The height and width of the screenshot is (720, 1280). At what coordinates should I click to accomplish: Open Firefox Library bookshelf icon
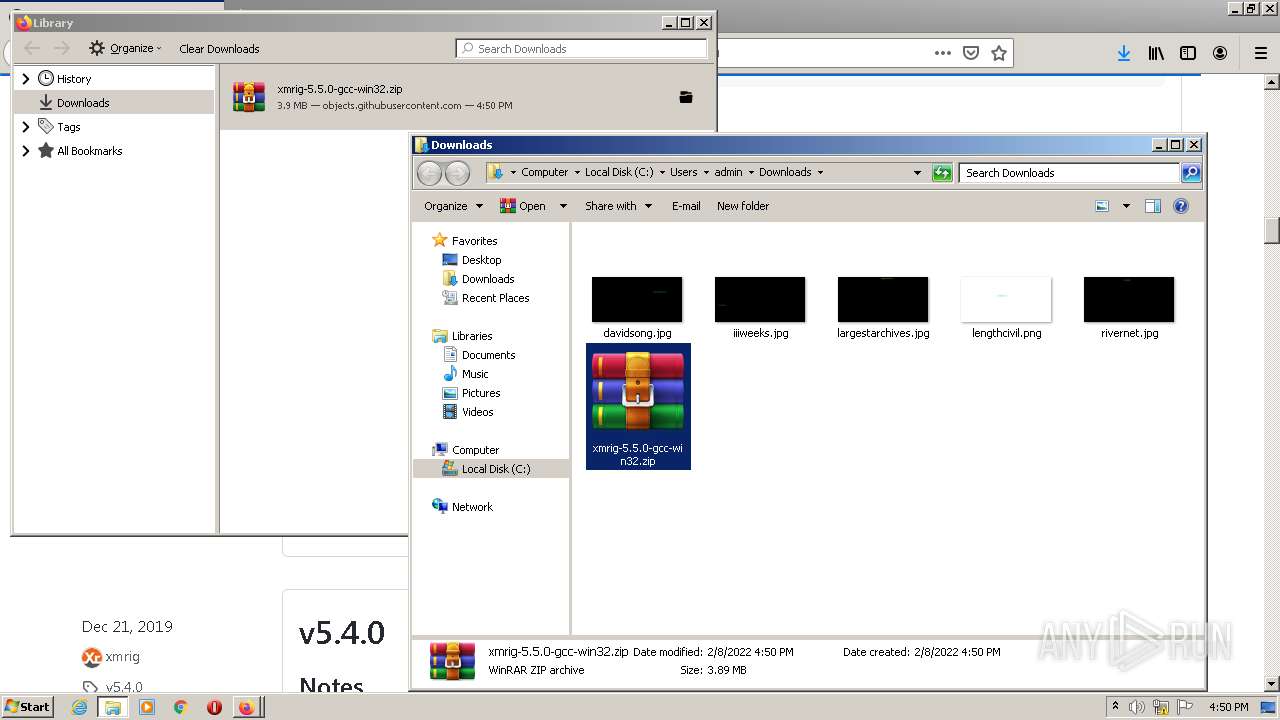[1156, 54]
